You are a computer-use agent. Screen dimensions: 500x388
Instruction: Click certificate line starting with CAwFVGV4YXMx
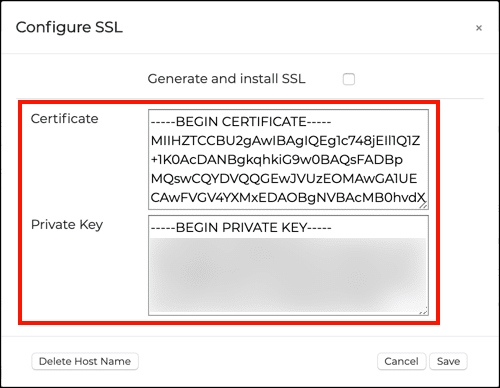pos(288,198)
